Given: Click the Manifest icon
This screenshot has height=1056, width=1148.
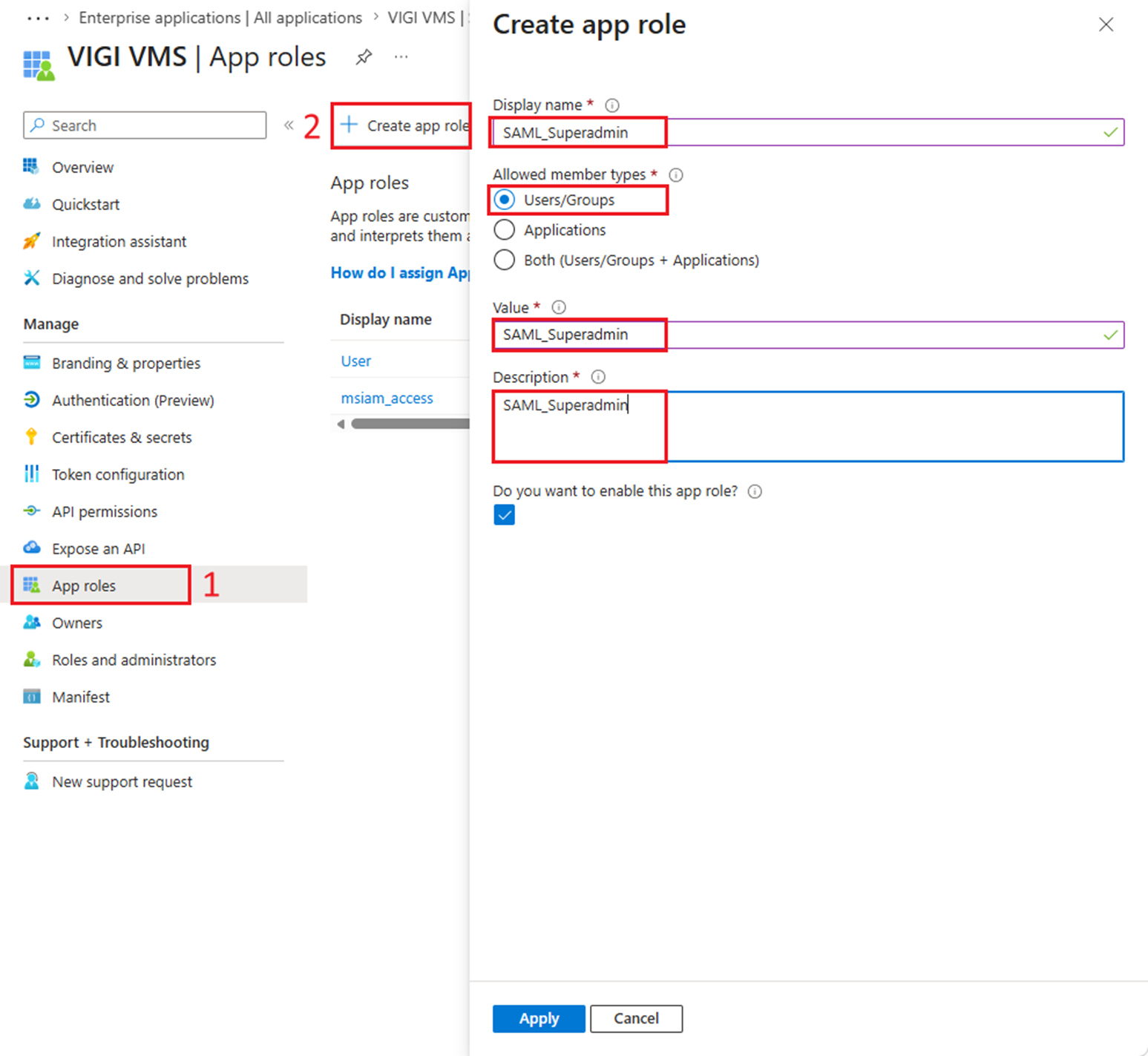Looking at the screenshot, I should [x=31, y=696].
